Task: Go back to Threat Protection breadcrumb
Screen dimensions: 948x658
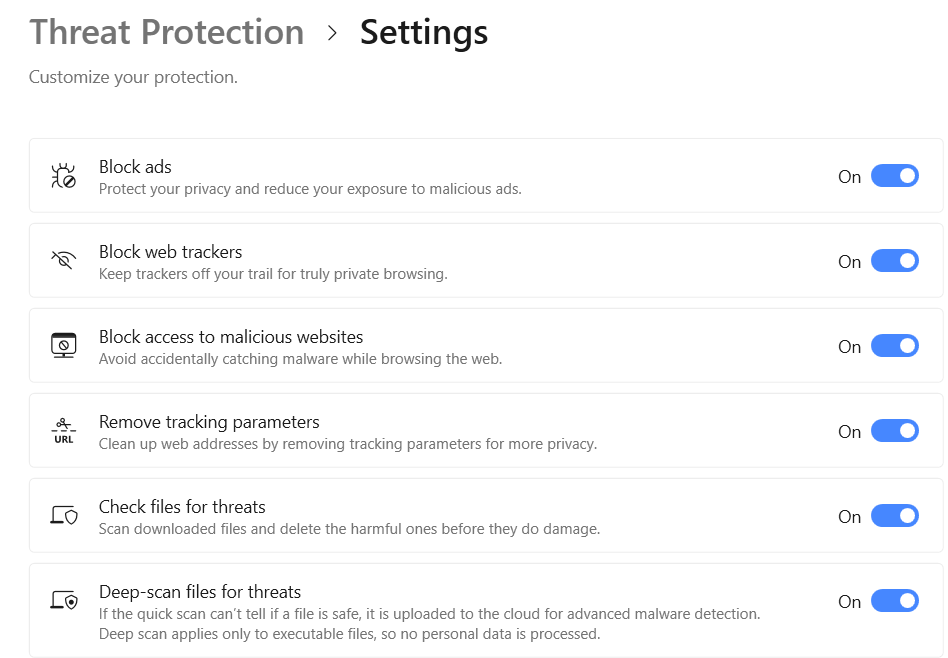Action: (166, 33)
